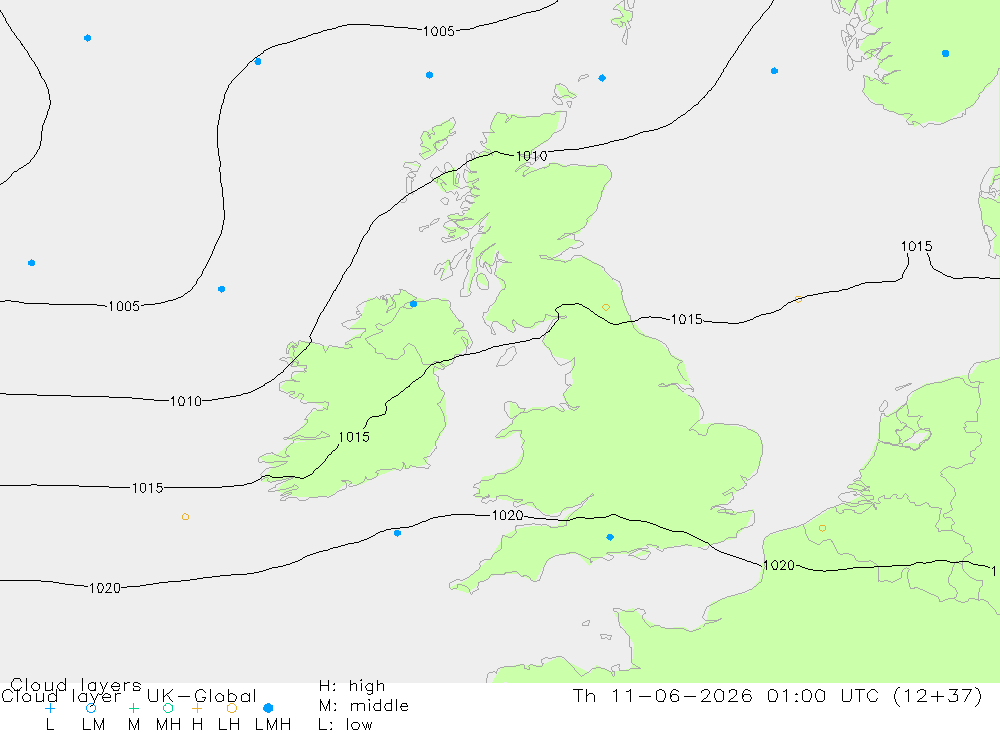This screenshot has height=733, width=1000.
Task: Select the blue marker between Scotland and Norway
Action: click(774, 71)
